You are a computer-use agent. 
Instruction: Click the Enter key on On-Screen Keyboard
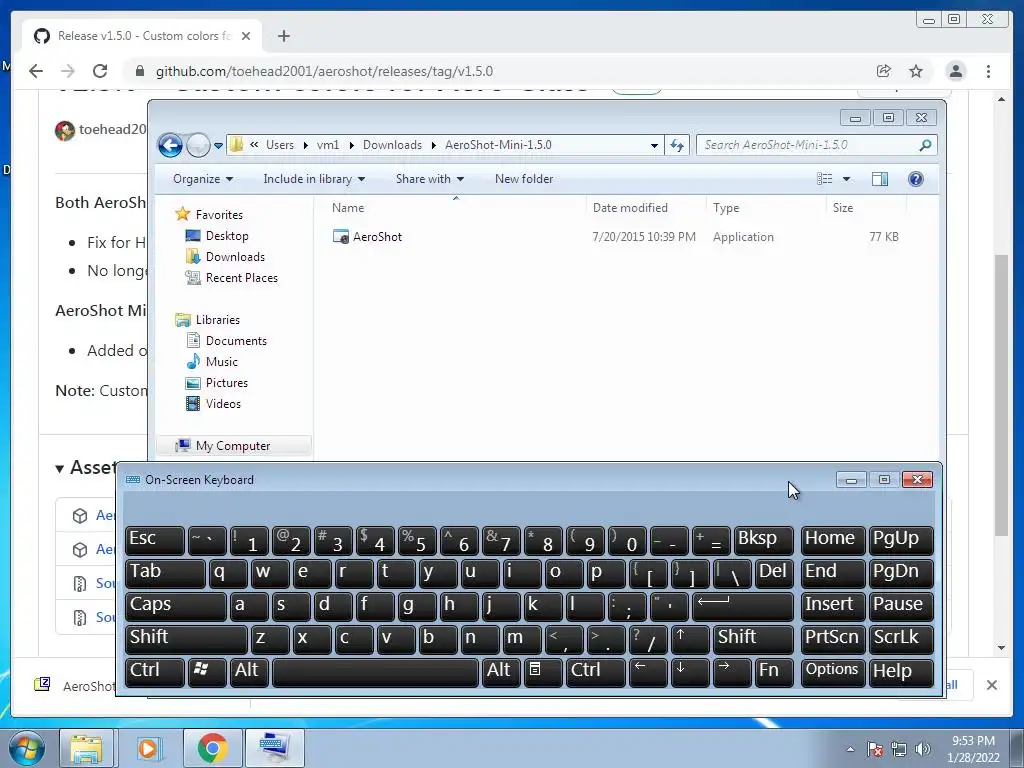point(743,606)
